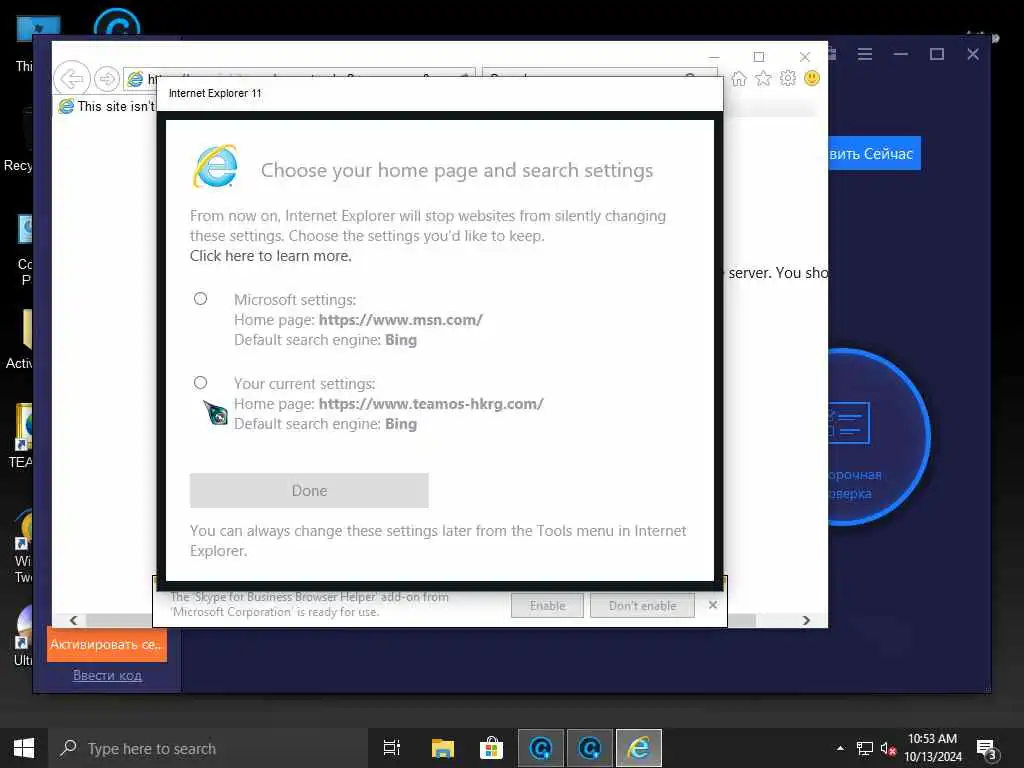Click the Internet Explorer logo in the dialog
The height and width of the screenshot is (768, 1024).
(216, 167)
